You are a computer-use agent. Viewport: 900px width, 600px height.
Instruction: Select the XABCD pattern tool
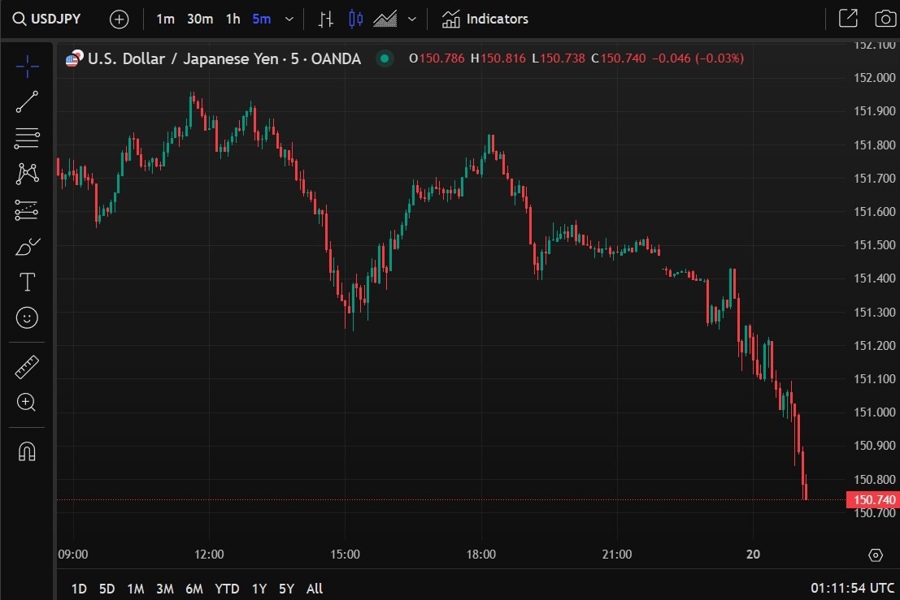pos(26,173)
